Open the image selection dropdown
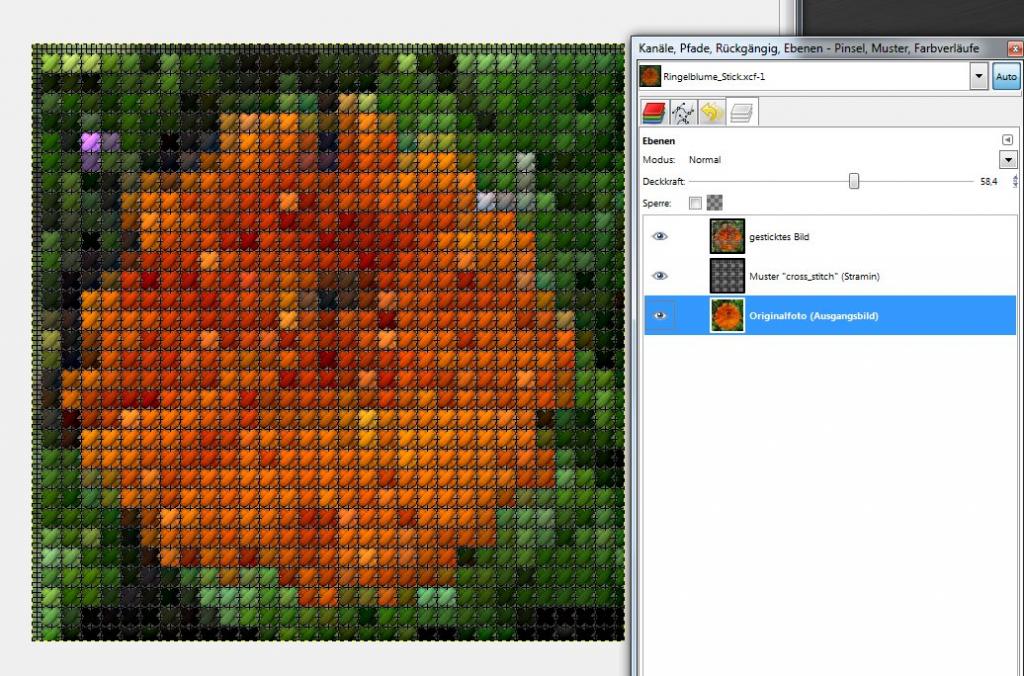1024x676 pixels. coord(978,76)
